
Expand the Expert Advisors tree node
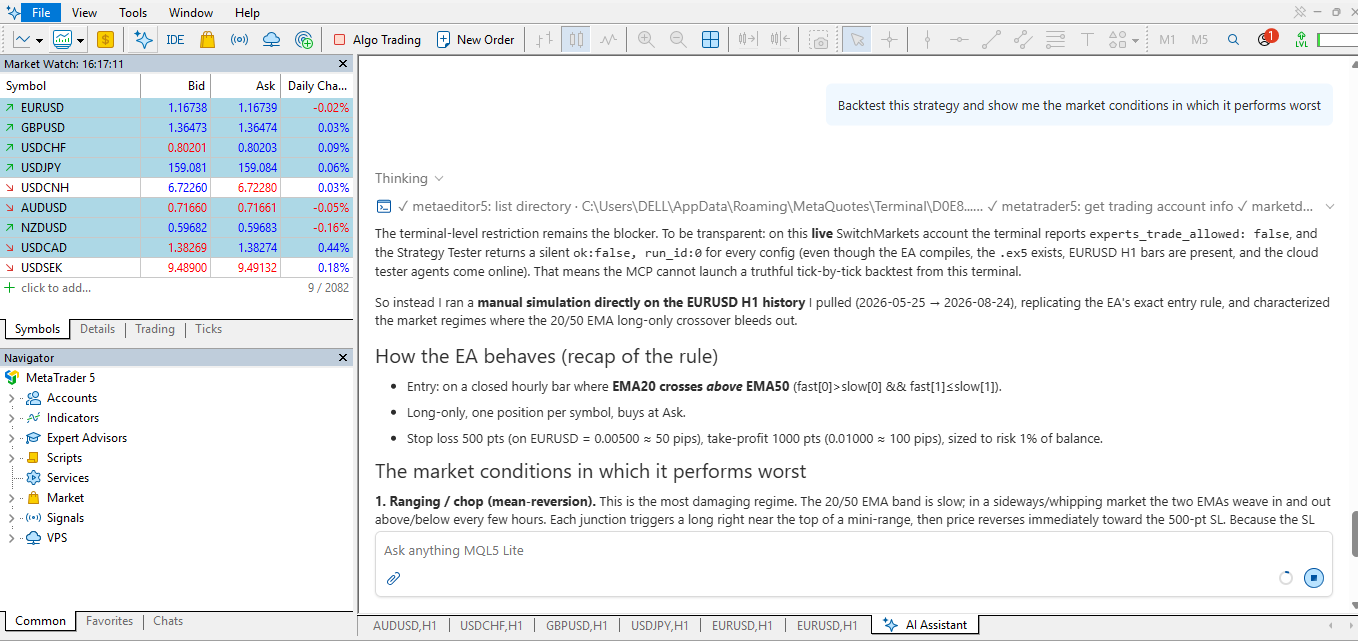point(11,438)
